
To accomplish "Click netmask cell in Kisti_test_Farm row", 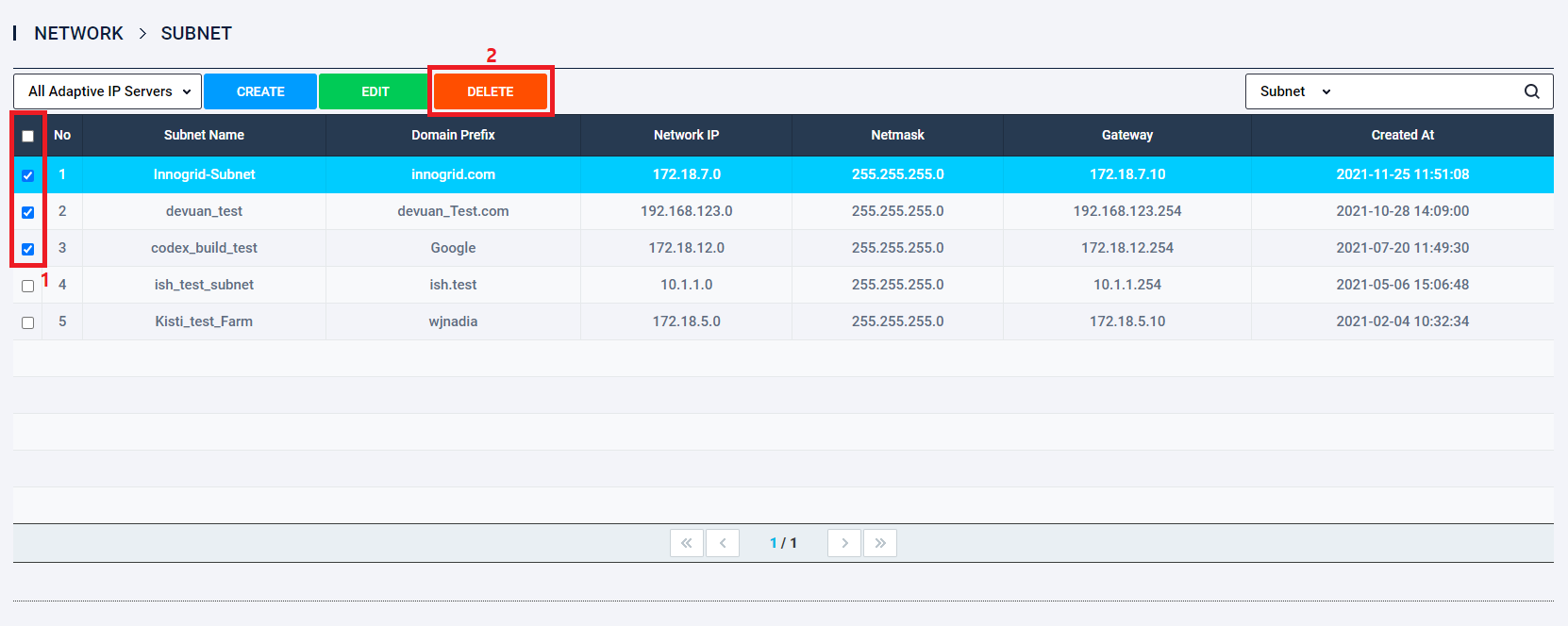I will pos(897,321).
